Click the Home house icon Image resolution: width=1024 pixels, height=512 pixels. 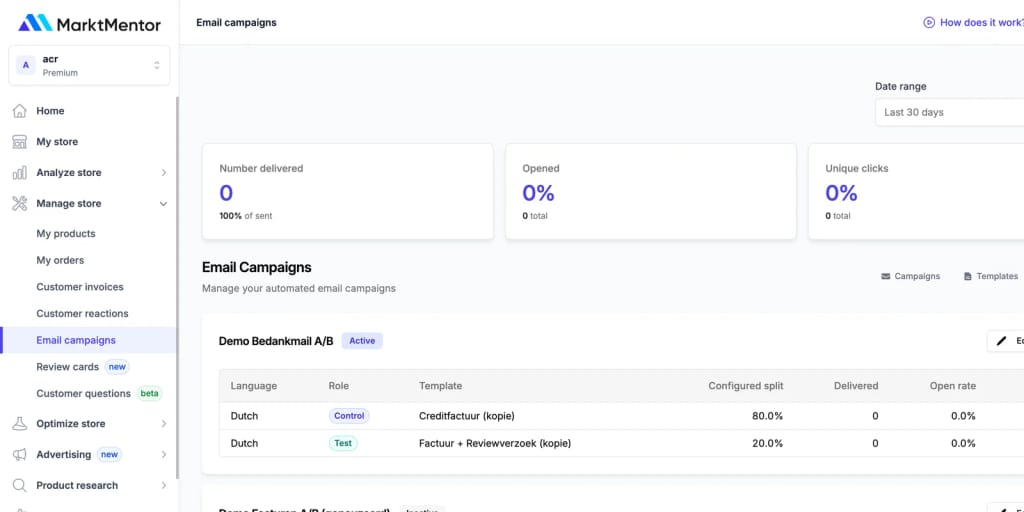(x=20, y=111)
